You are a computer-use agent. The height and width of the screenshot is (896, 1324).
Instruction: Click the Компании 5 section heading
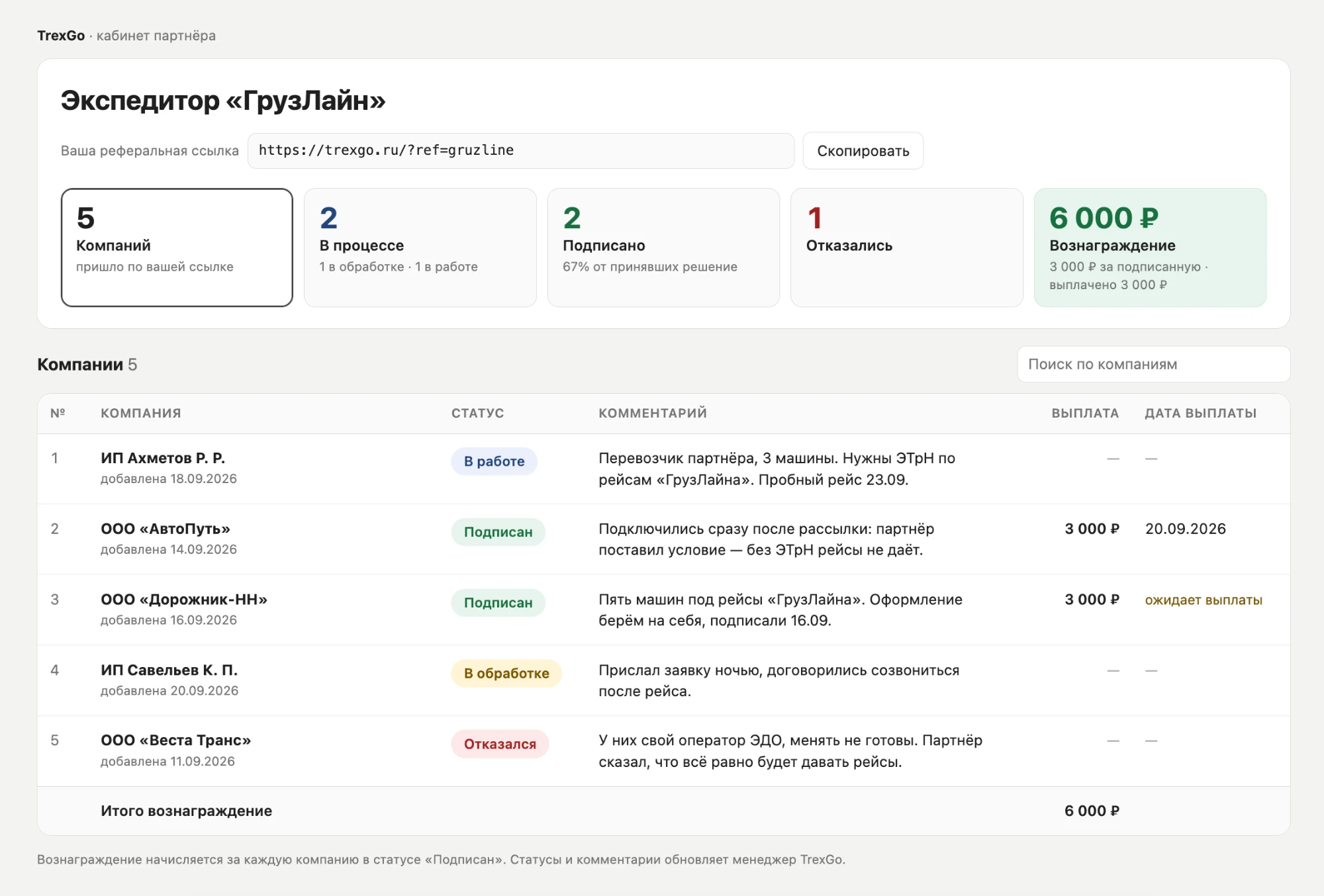click(x=87, y=365)
